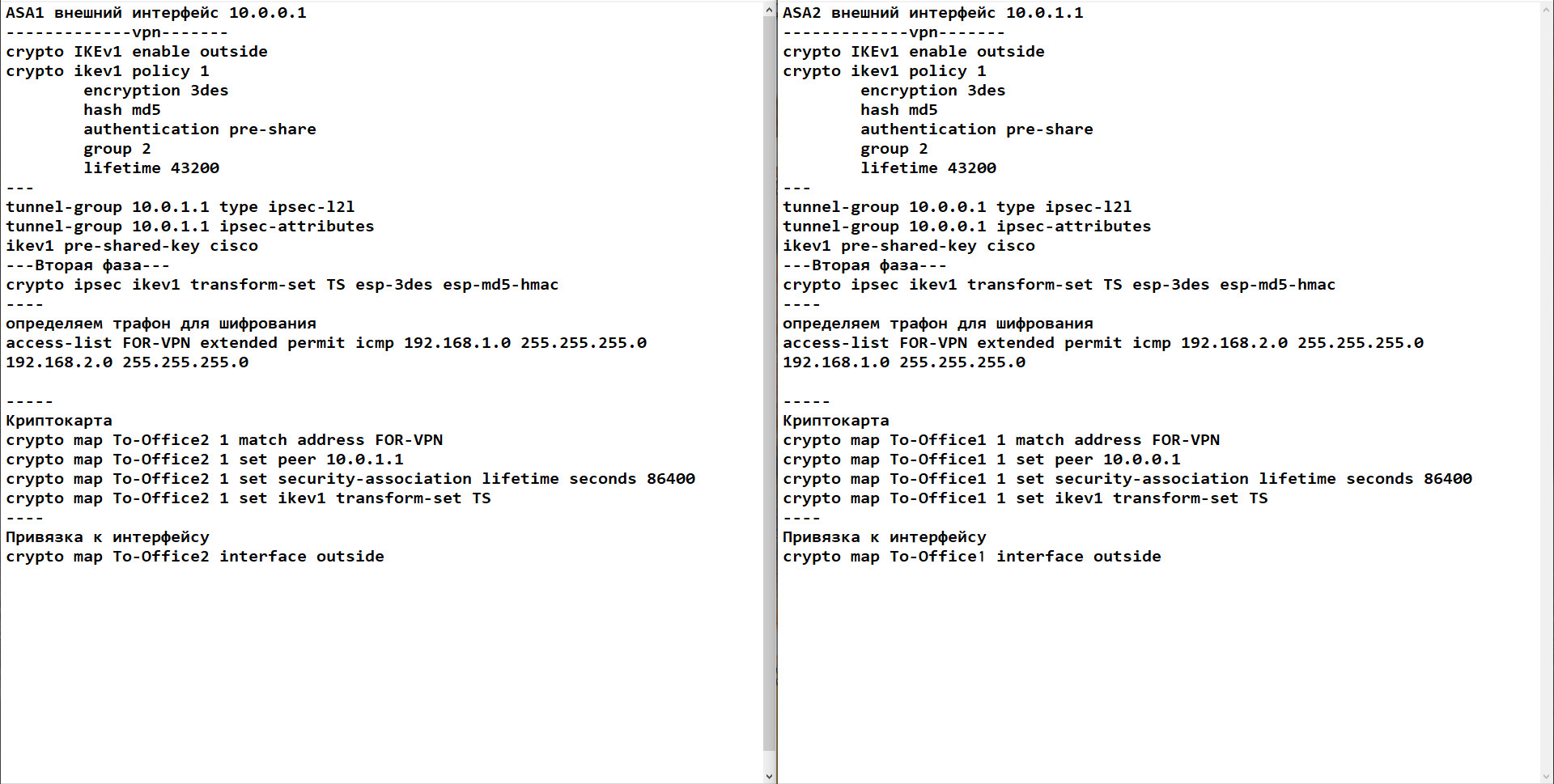Click ASA2 'ikev1 pre-shared-key cisco' line

click(909, 246)
